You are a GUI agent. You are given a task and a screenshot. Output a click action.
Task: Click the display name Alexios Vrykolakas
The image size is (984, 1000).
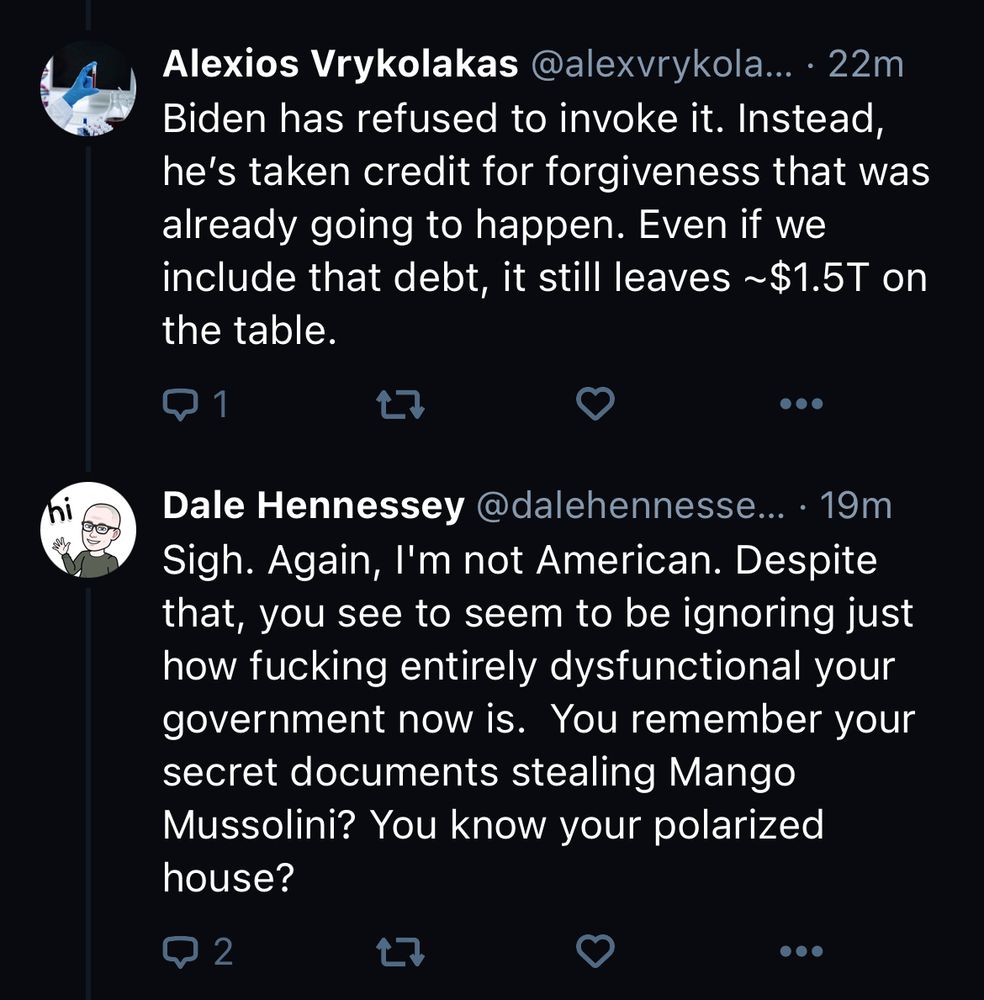coord(340,65)
